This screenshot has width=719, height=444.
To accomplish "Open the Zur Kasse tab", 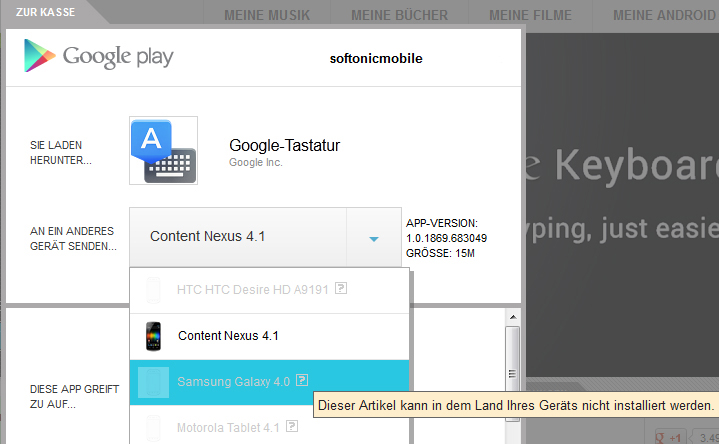I will [x=45, y=12].
